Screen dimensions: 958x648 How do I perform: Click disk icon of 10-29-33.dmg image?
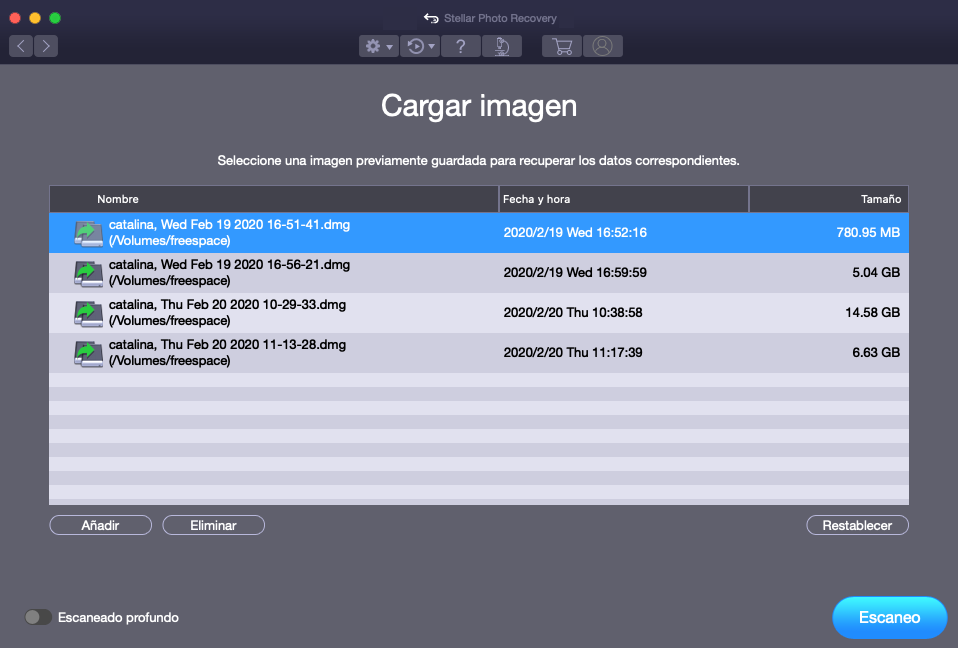(88, 313)
